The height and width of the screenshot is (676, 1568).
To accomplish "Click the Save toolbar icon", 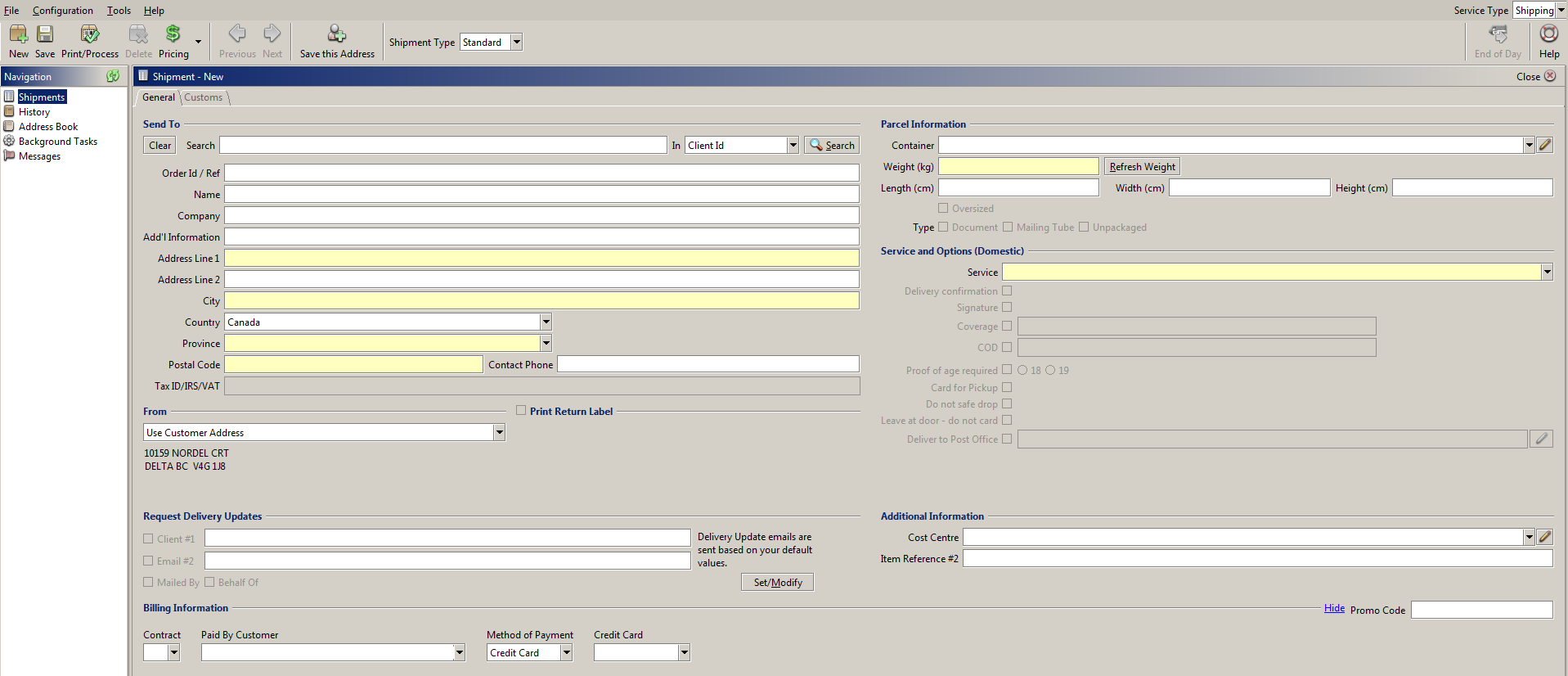I will (45, 34).
